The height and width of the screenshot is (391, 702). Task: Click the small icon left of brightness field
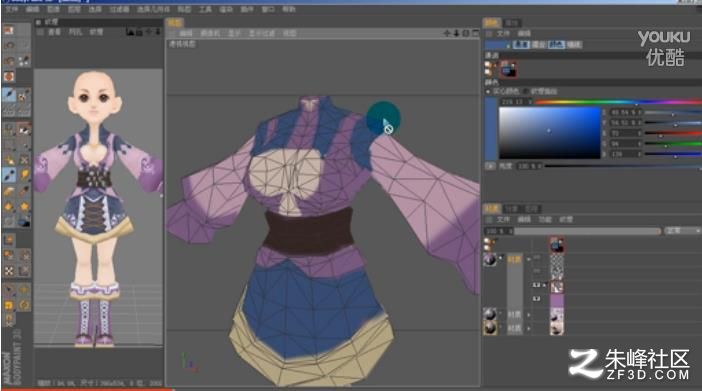(x=490, y=166)
